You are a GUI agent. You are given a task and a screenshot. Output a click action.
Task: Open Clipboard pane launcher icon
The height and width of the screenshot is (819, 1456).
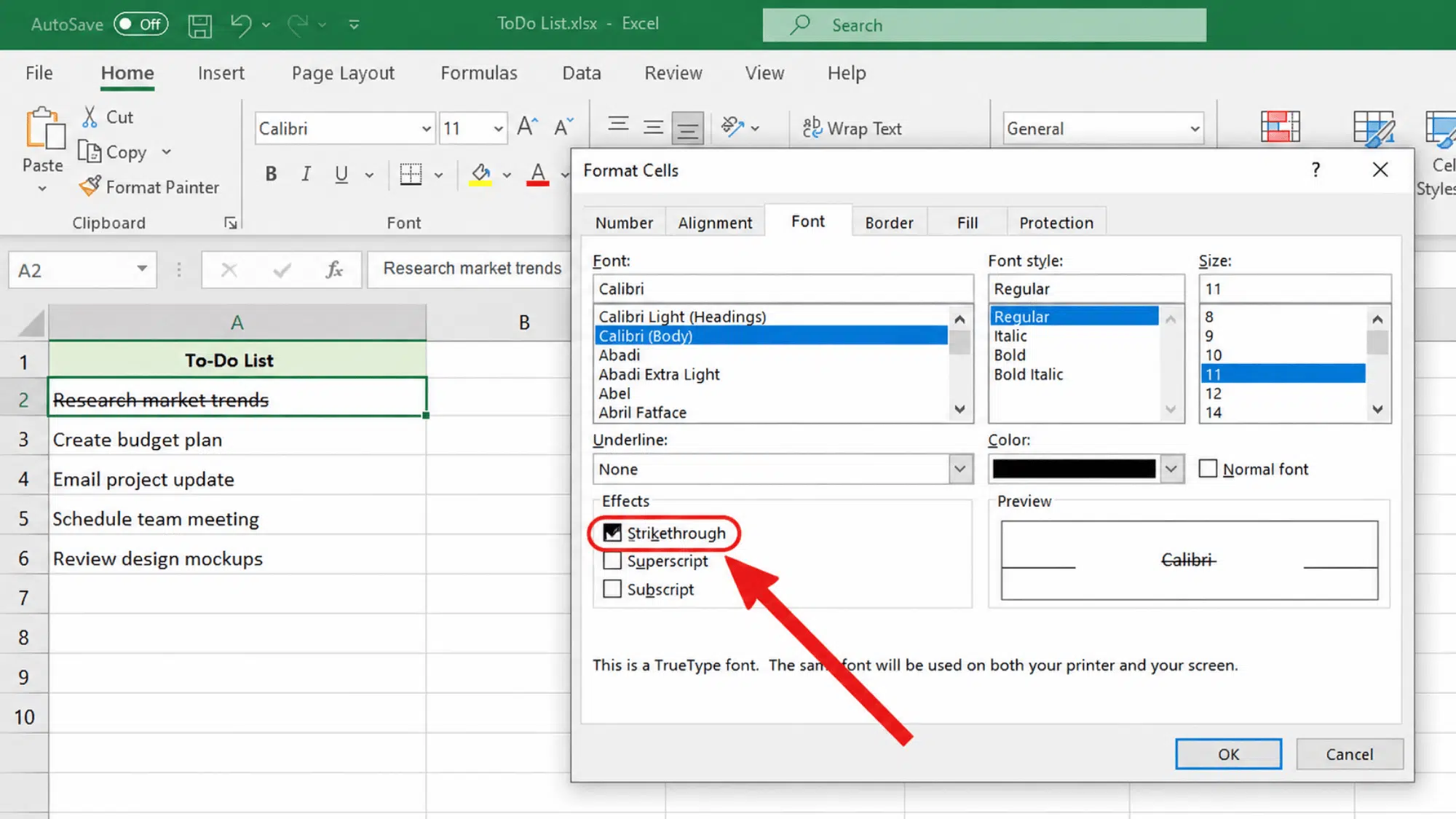pos(231,223)
